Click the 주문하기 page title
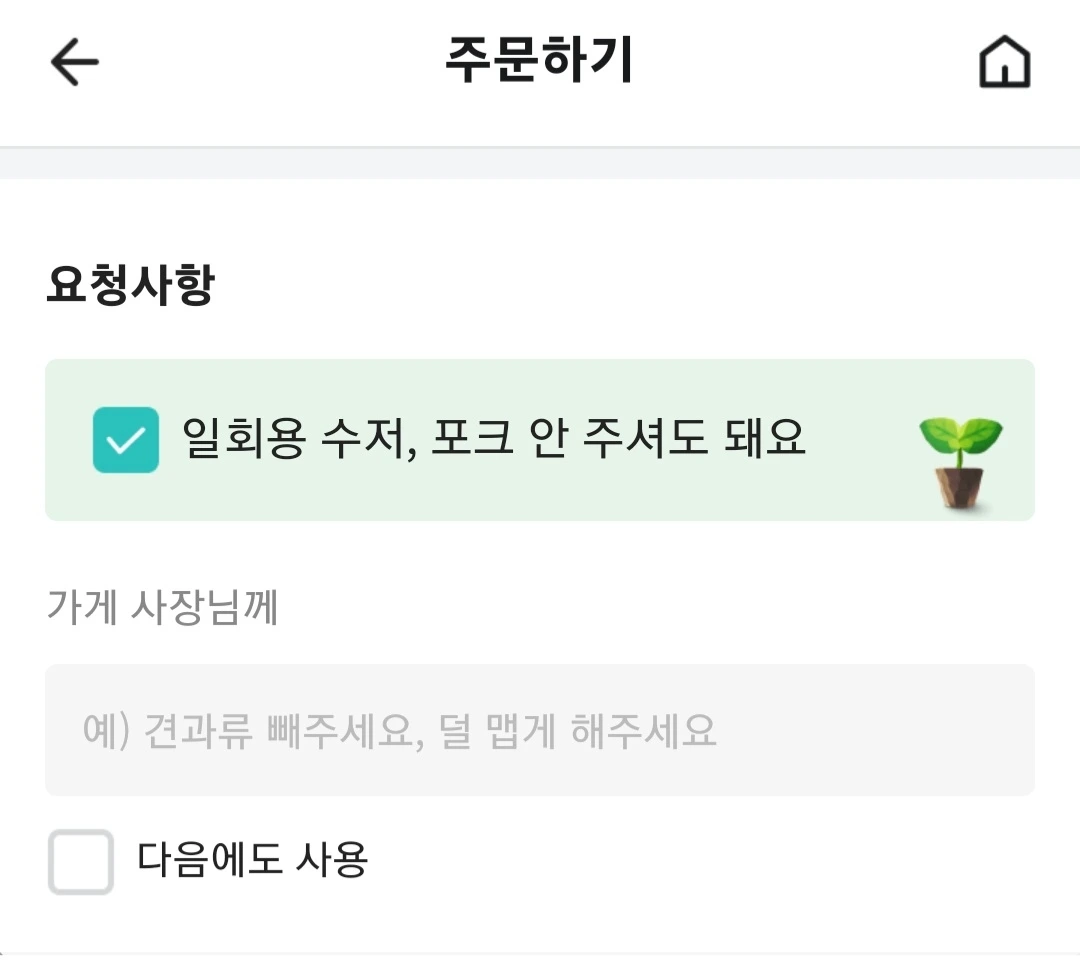Viewport: 1080px width, 960px height. [x=539, y=60]
